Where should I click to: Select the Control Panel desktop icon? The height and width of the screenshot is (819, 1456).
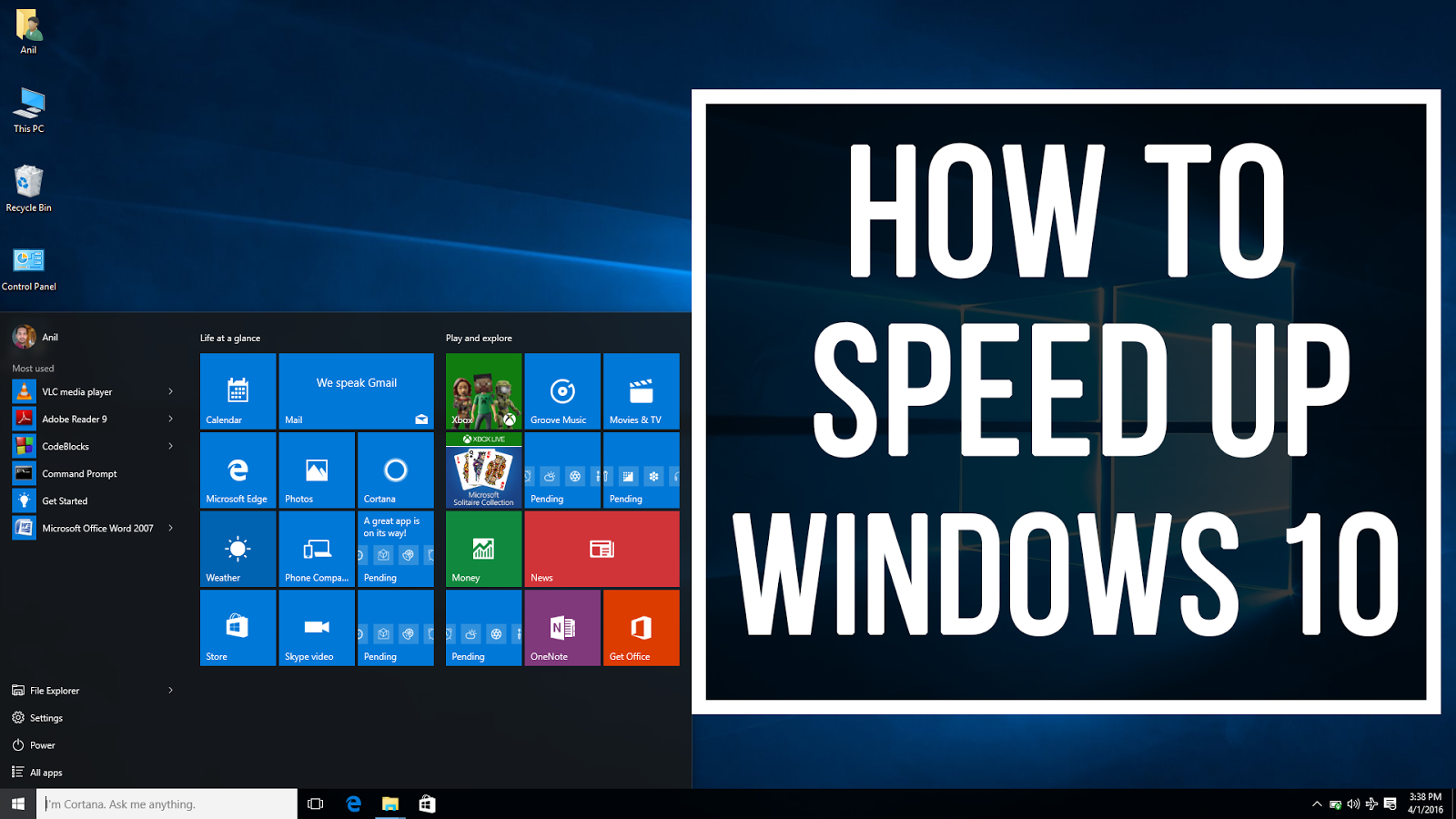click(29, 268)
